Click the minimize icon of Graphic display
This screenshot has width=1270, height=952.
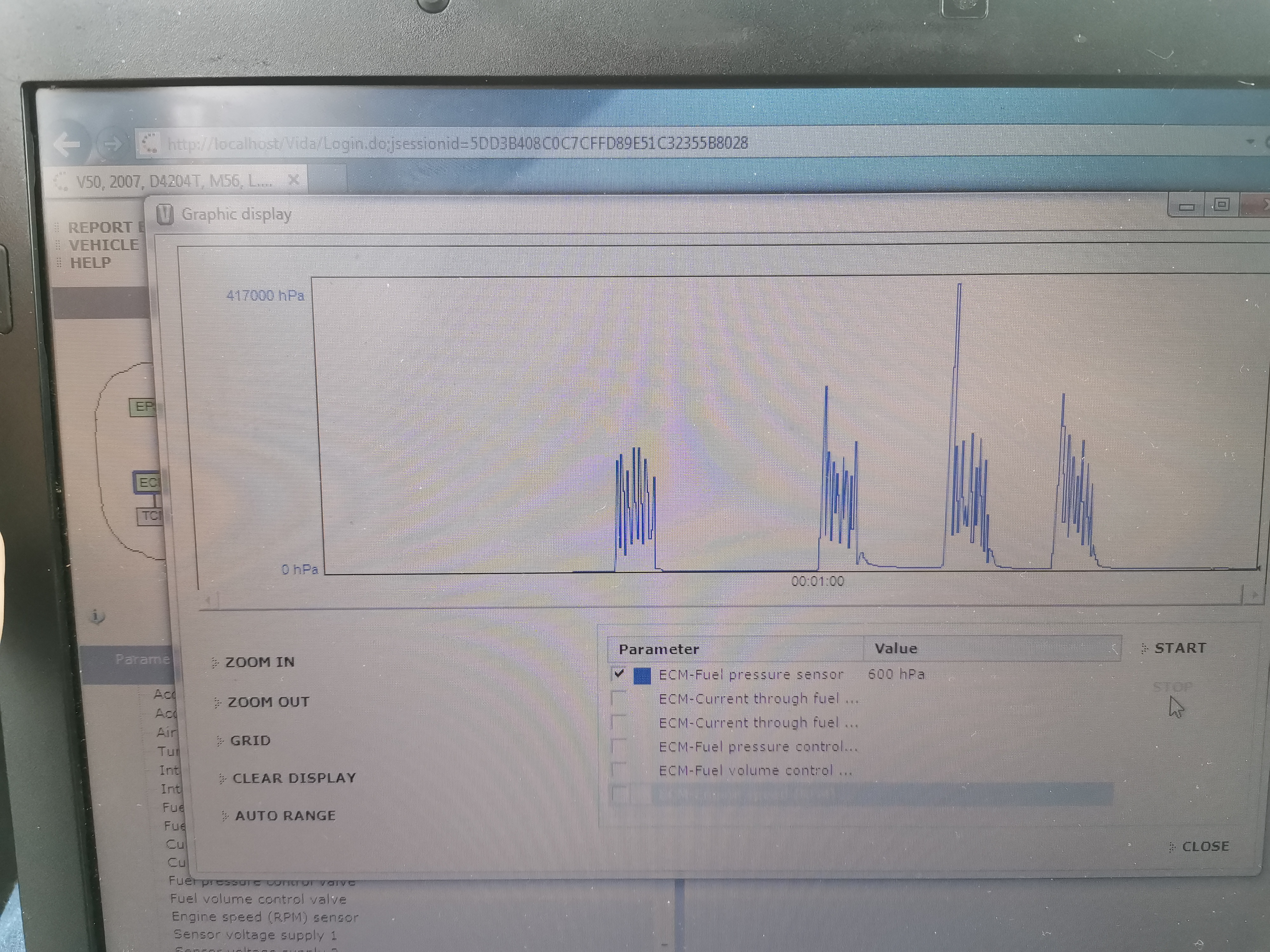1187,207
